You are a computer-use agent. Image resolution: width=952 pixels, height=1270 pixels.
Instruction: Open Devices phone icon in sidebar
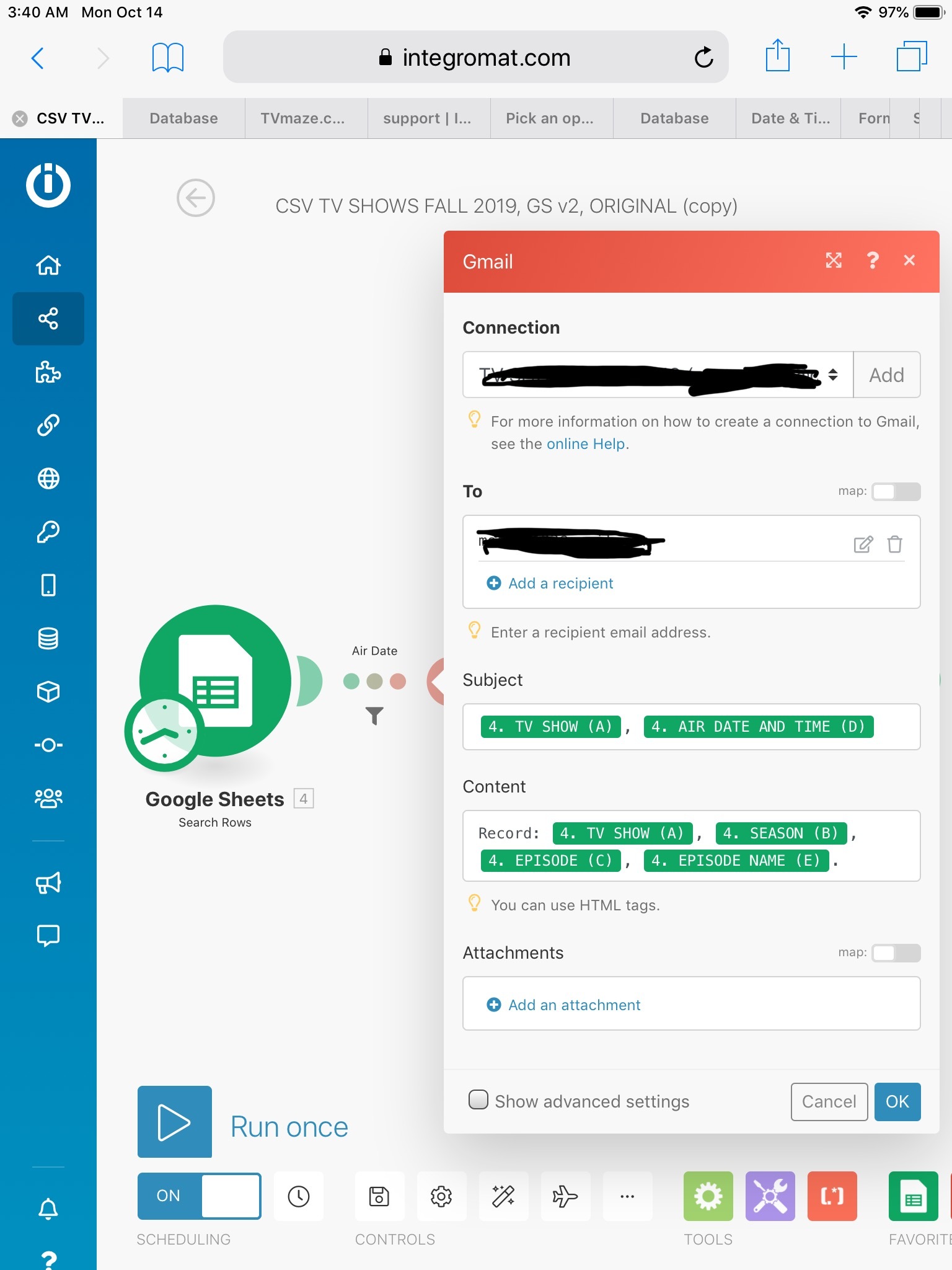[x=48, y=585]
